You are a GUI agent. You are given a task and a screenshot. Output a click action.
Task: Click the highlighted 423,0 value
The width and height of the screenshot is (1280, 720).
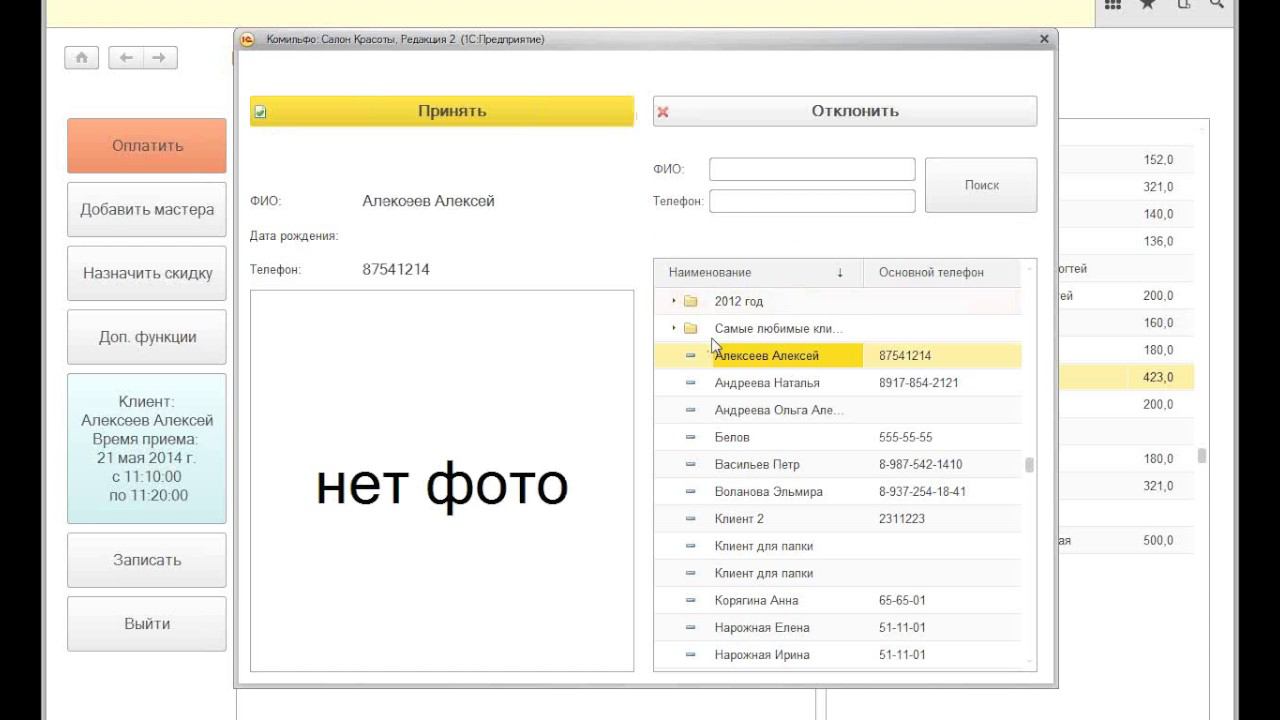pos(1158,377)
